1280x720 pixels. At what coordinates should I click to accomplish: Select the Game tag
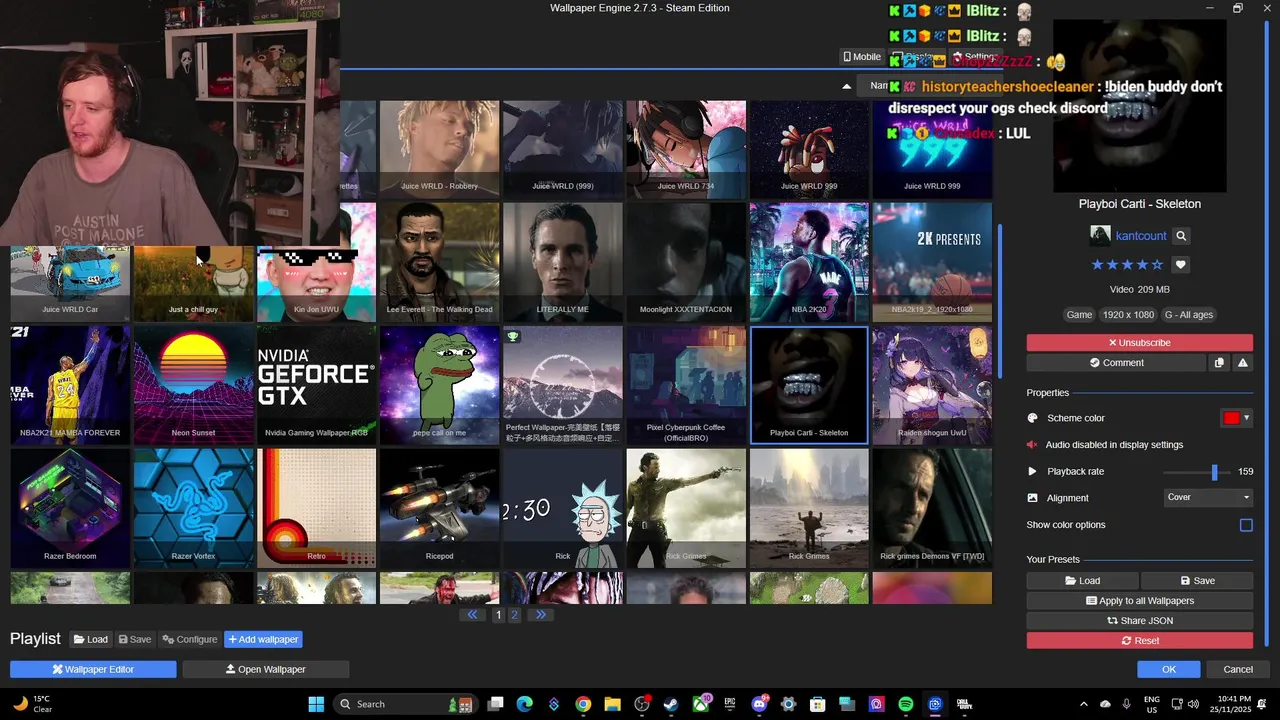(x=1079, y=315)
